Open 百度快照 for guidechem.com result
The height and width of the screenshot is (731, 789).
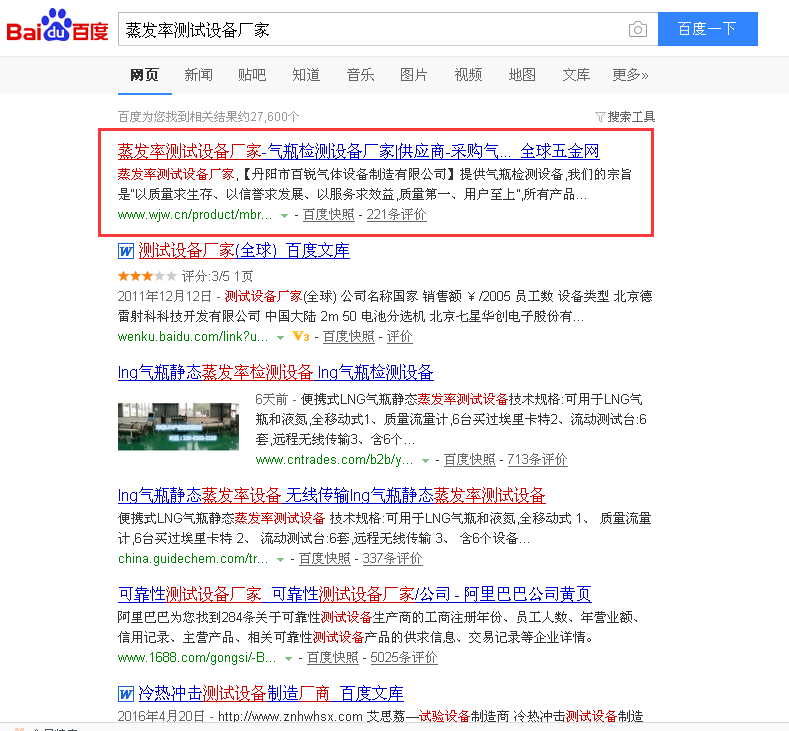pos(325,558)
